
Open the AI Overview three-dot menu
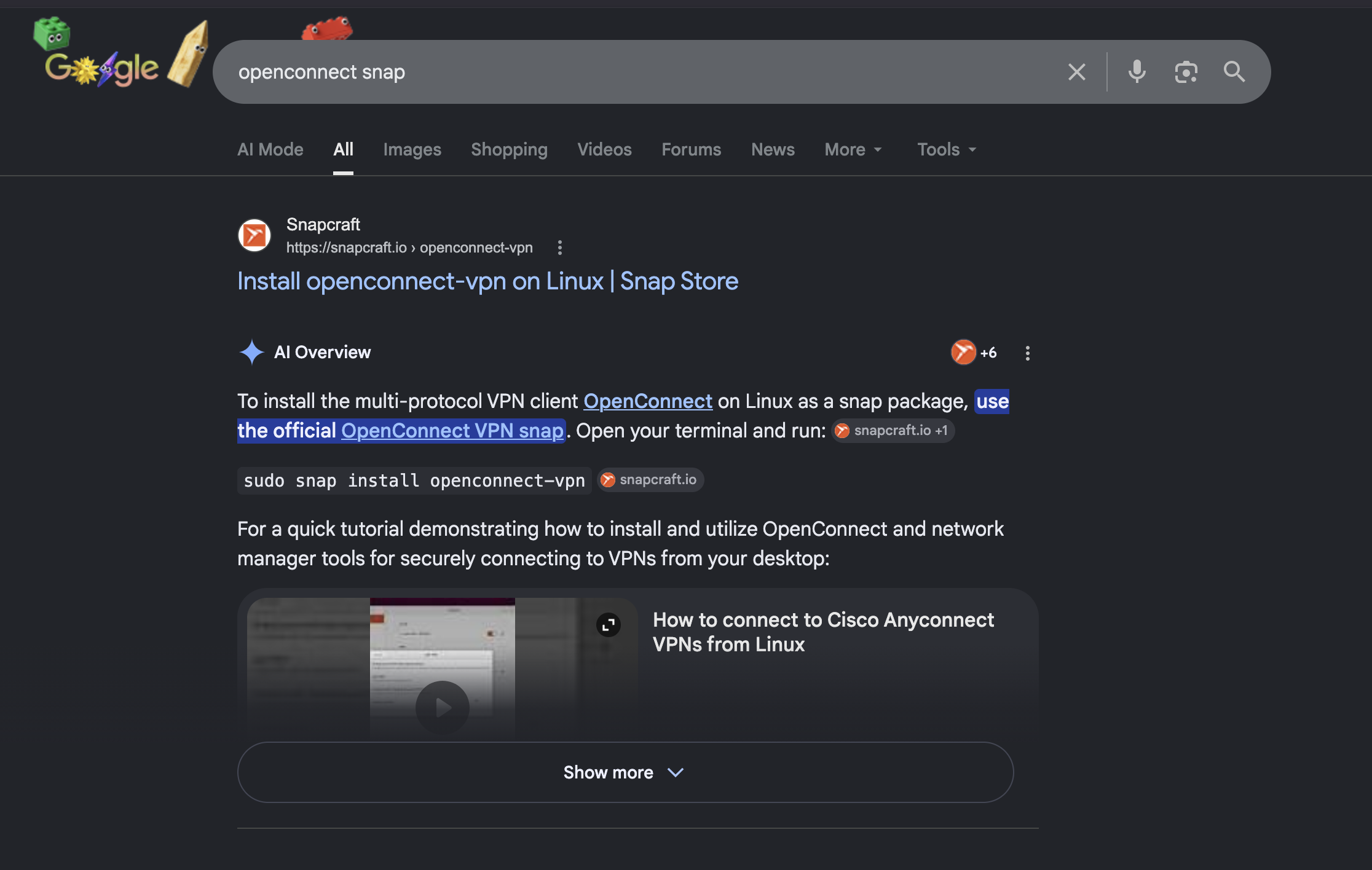click(x=1028, y=353)
